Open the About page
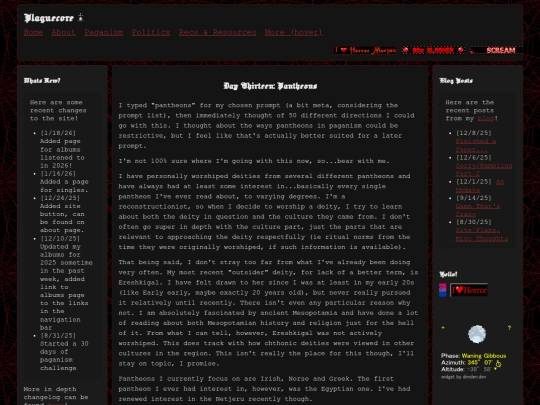Screen dimensions: 540x405 click(63, 32)
